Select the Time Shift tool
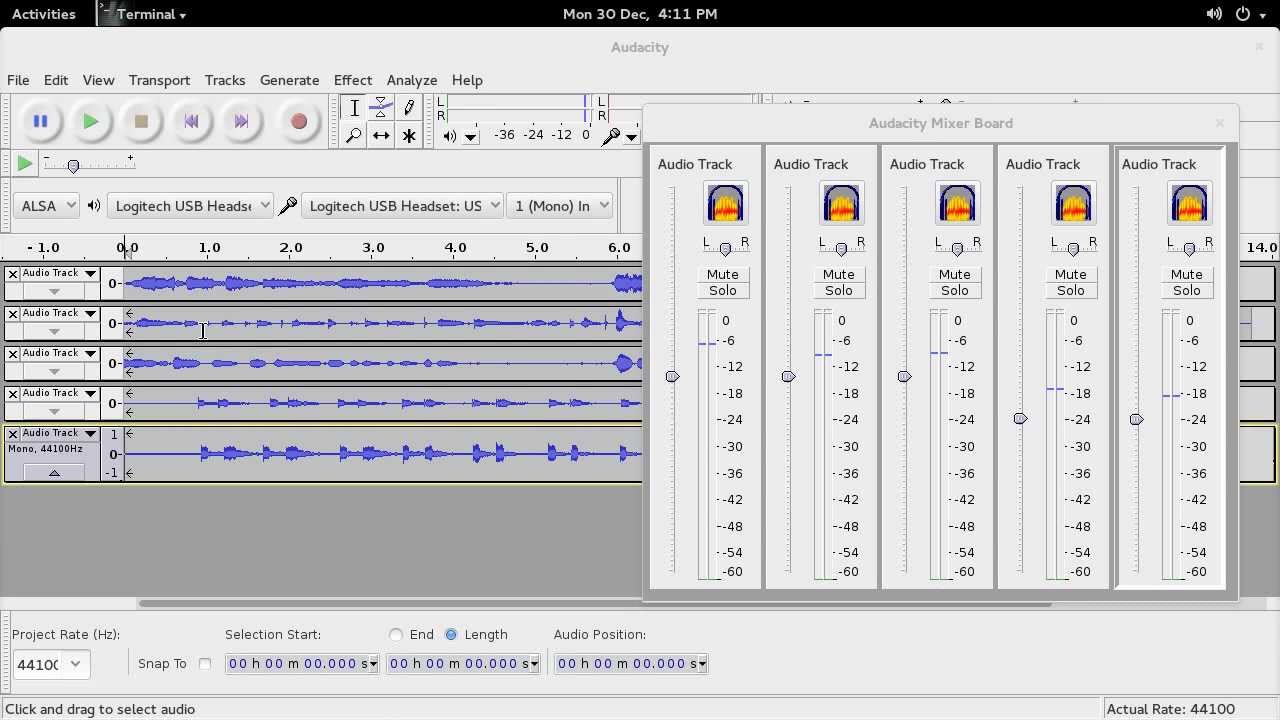The height and width of the screenshot is (720, 1280). pos(381,135)
